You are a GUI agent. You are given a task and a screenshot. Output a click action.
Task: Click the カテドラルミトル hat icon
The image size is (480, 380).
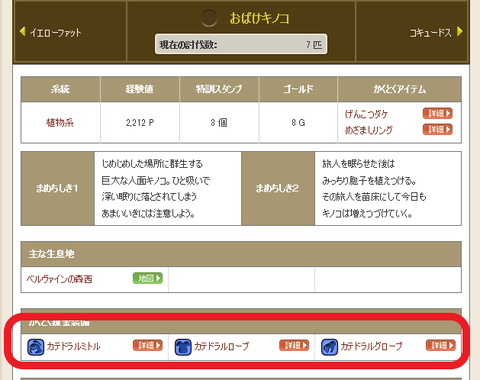click(35, 347)
